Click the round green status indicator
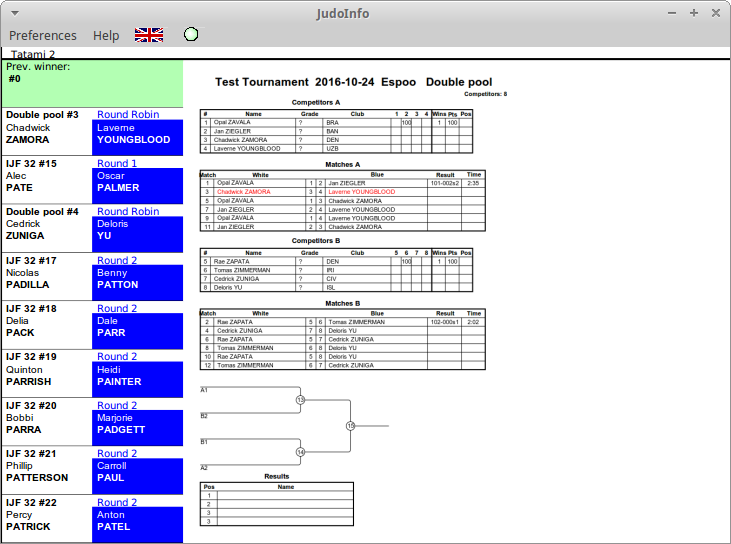The image size is (731, 544). pos(191,35)
